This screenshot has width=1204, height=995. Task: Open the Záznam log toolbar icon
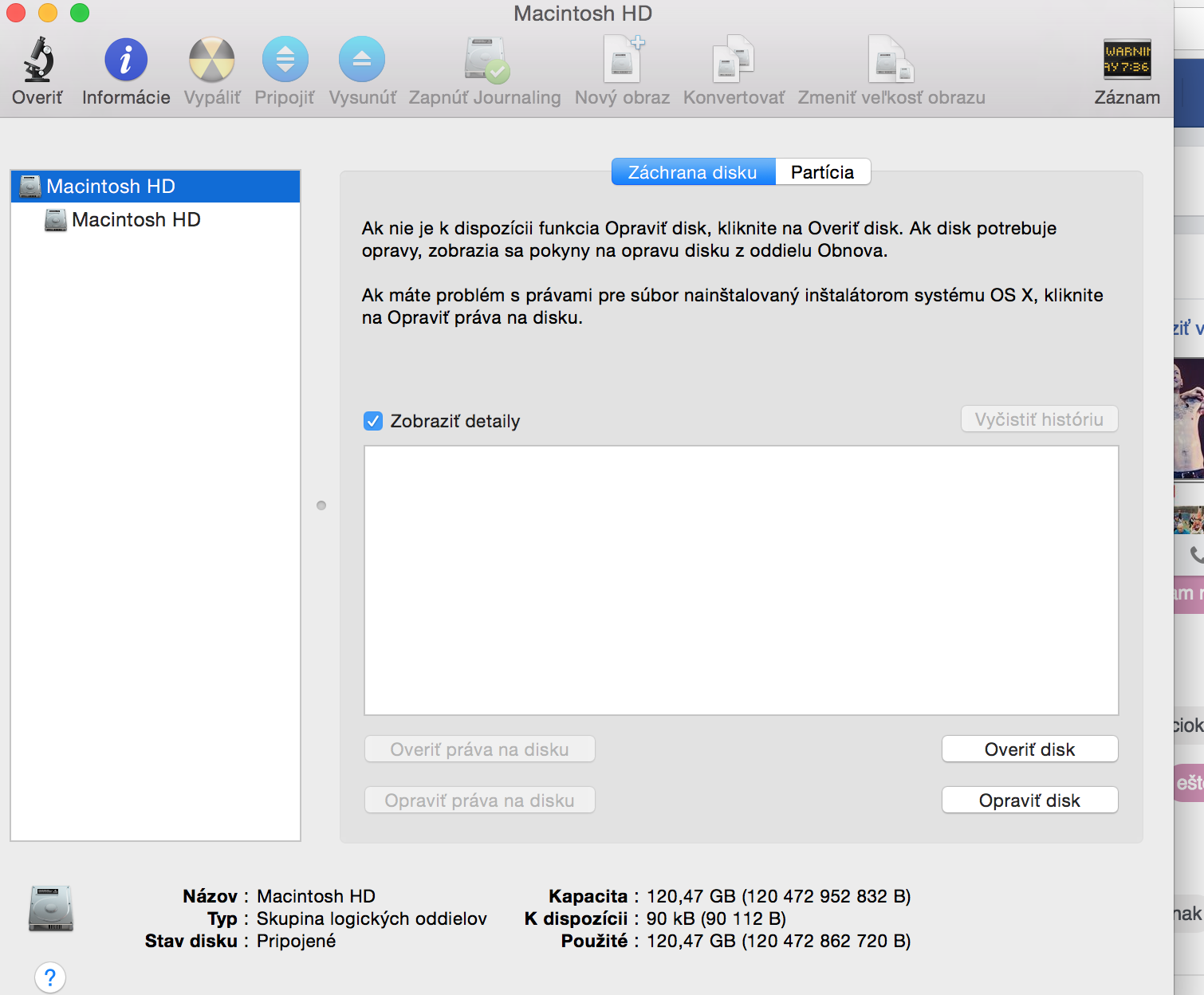point(1127,60)
